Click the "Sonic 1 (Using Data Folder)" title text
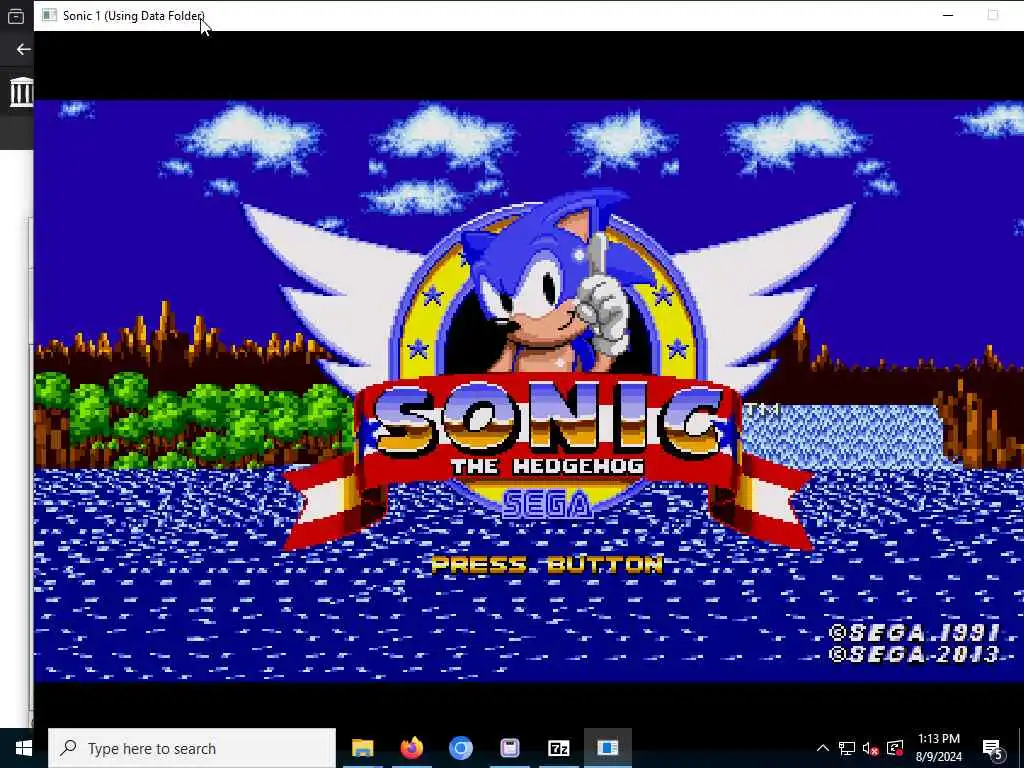The height and width of the screenshot is (768, 1024). tap(134, 16)
